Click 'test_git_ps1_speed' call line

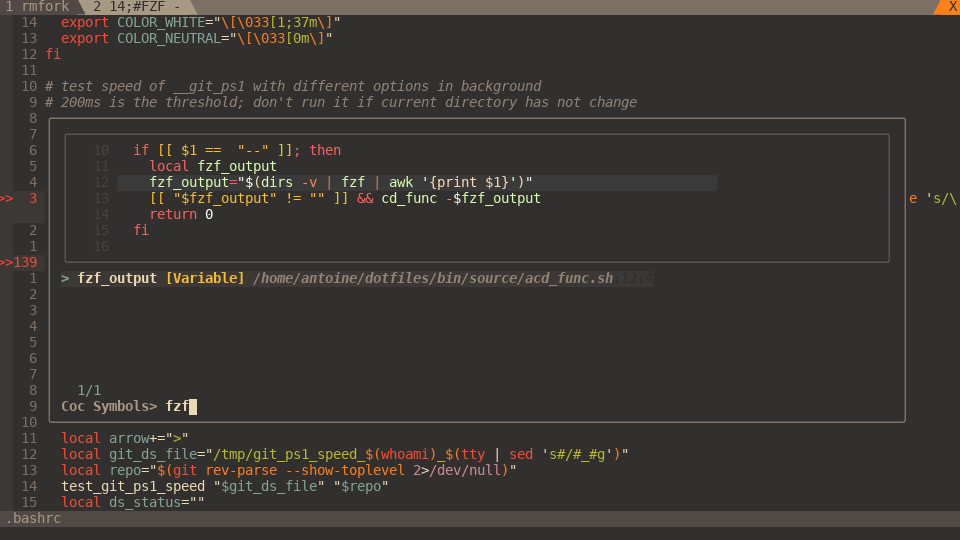tap(225, 486)
